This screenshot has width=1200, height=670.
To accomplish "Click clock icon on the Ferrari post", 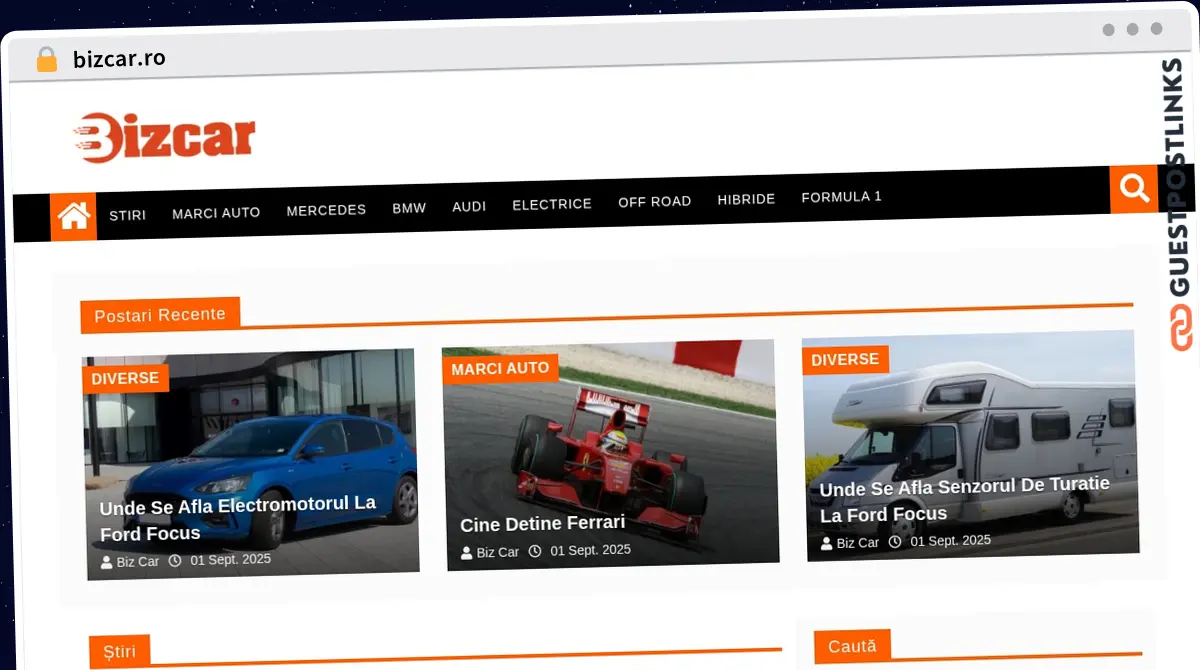I will coord(535,551).
